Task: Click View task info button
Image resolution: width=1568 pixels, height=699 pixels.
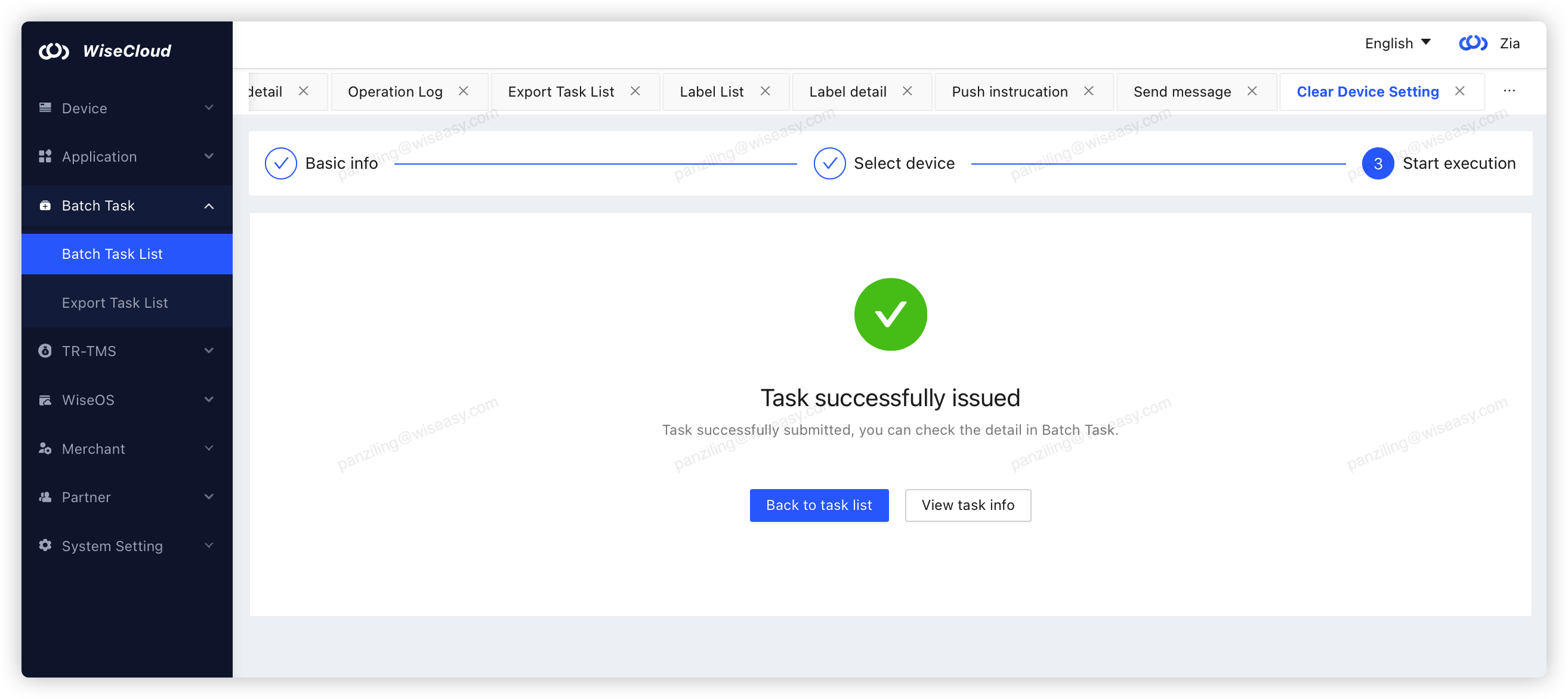Action: point(967,505)
